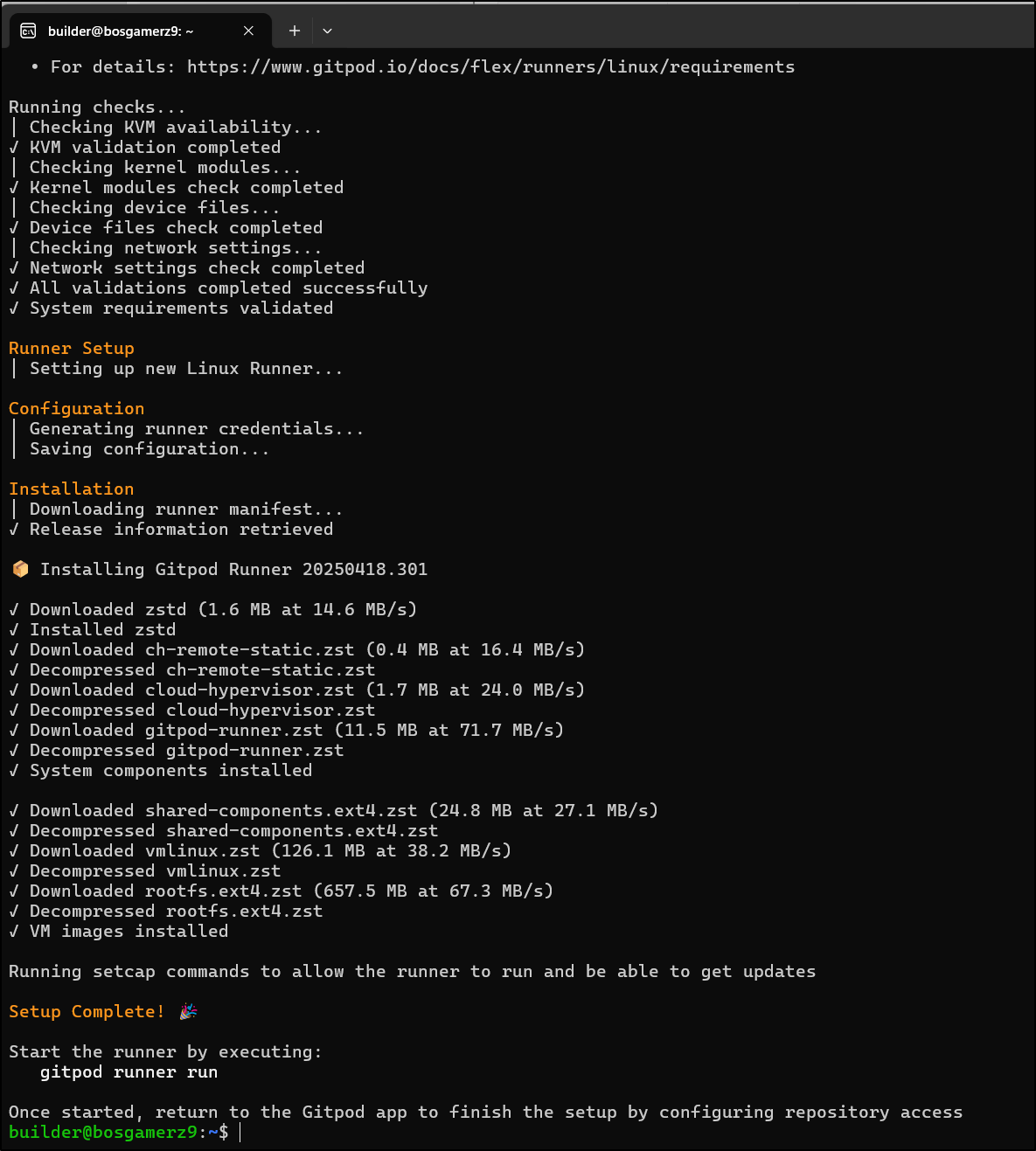This screenshot has width=1036, height=1151.
Task: Click checkmark beside VM images installed
Action: pos(14,932)
